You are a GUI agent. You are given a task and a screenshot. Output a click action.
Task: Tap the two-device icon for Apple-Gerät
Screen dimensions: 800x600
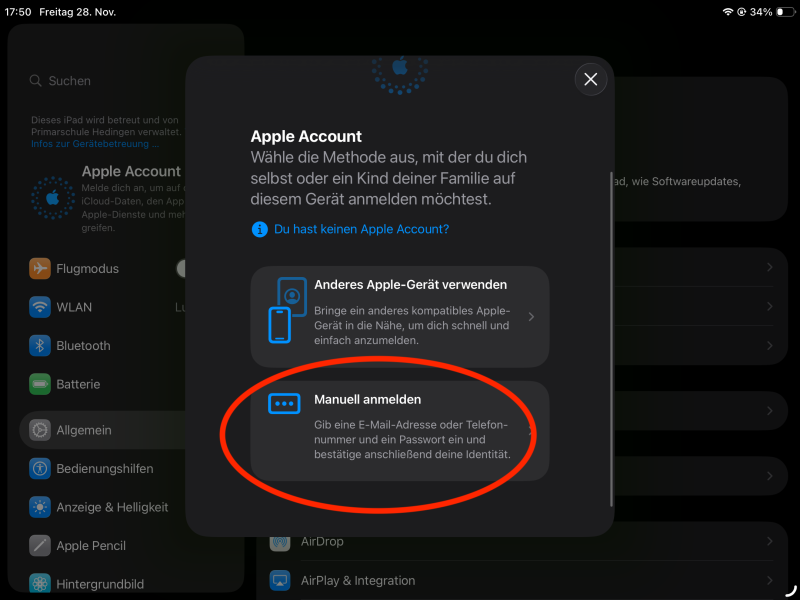(x=286, y=309)
